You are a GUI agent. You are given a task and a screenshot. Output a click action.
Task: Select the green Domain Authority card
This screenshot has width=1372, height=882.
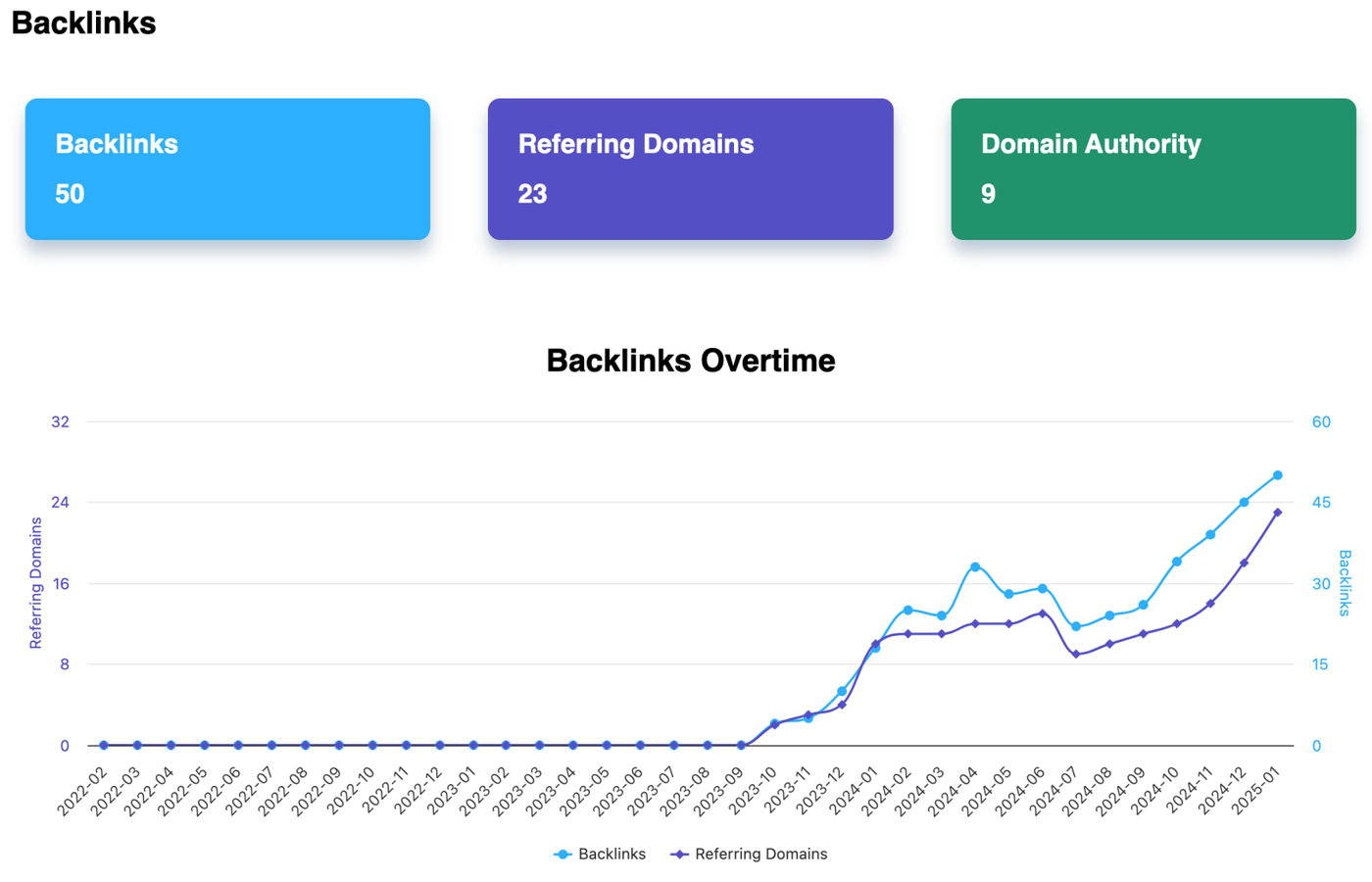[1152, 169]
